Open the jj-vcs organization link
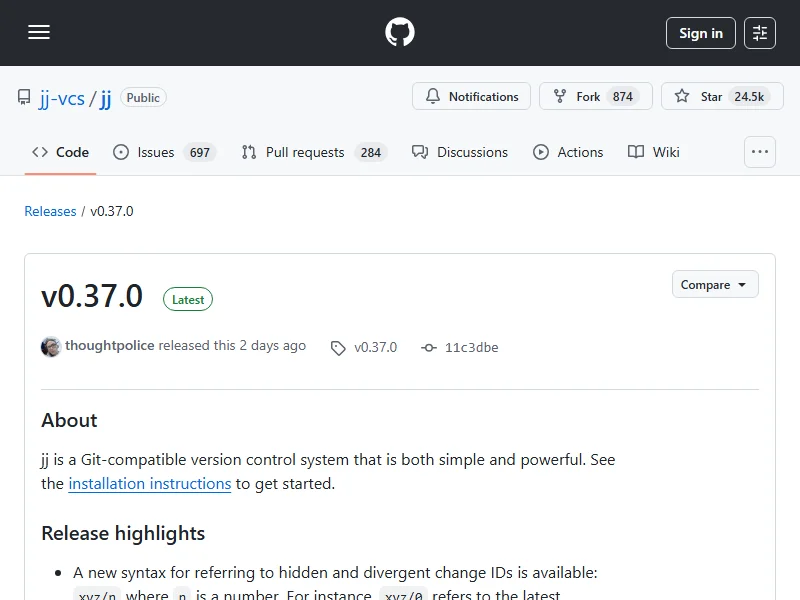Image resolution: width=800 pixels, height=600 pixels. [61, 98]
